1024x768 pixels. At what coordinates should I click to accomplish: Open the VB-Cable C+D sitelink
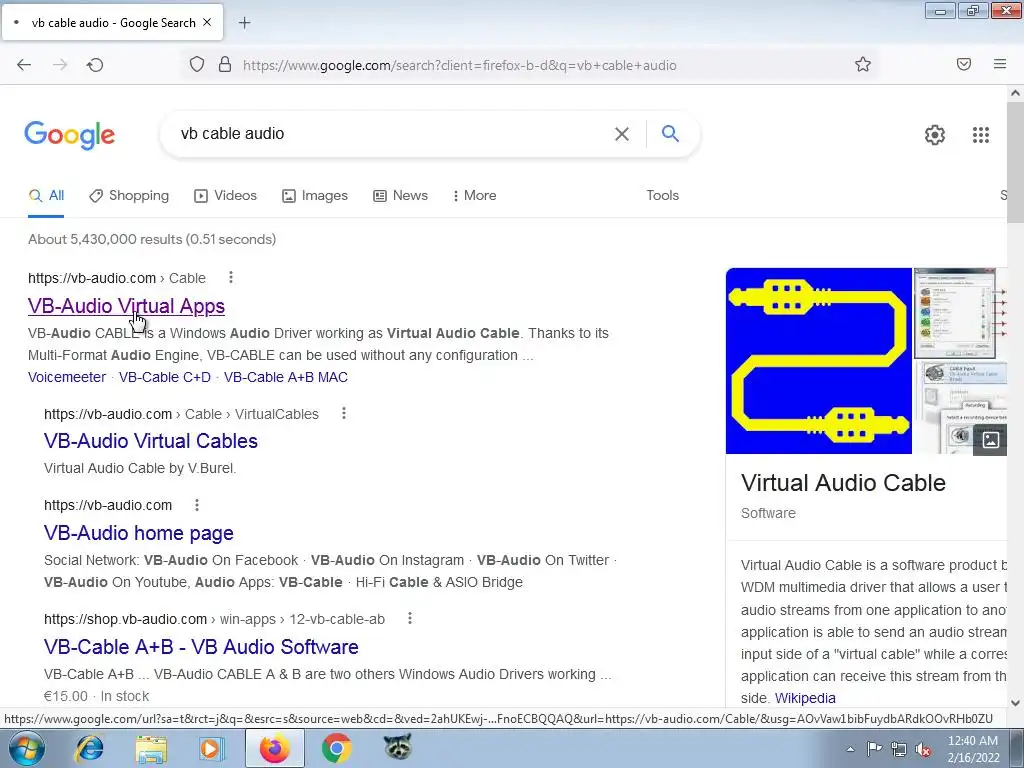pos(165,377)
